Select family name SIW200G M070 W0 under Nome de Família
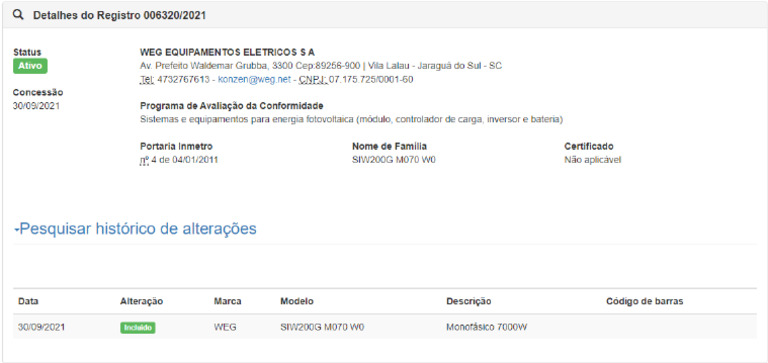 point(394,160)
